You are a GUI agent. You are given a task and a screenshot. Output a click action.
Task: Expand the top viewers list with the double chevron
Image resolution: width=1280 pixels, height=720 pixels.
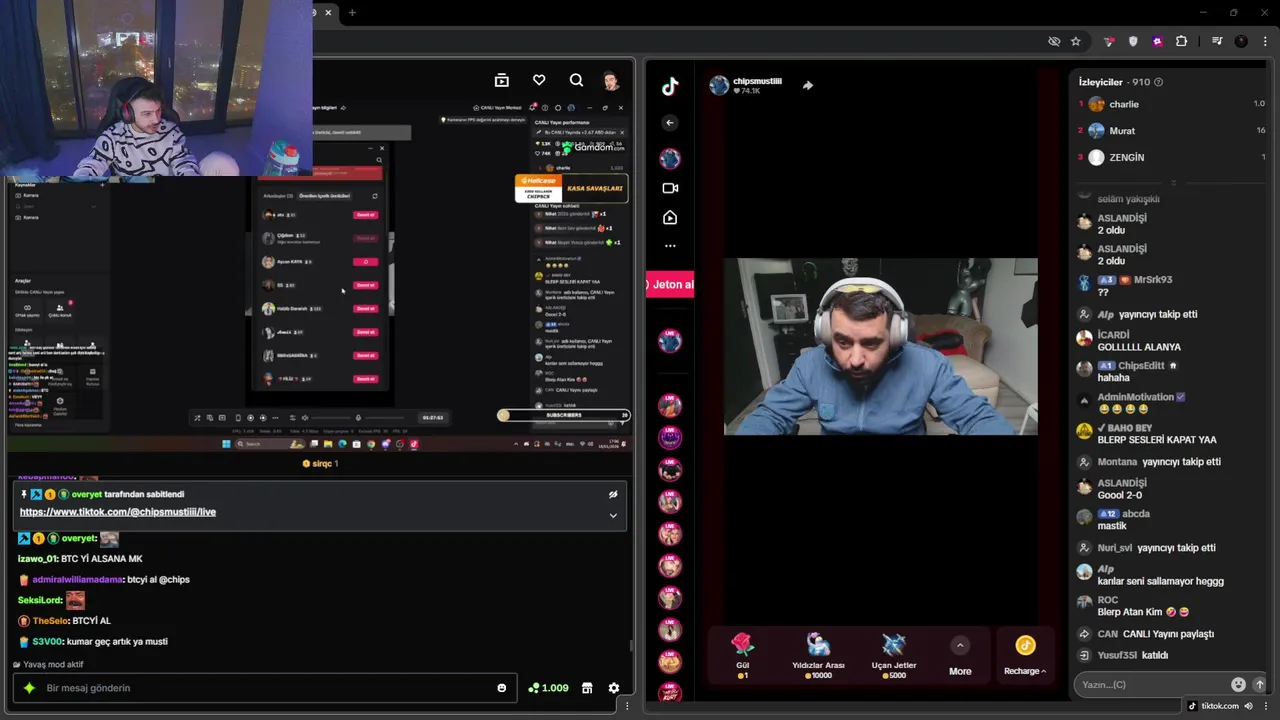tap(1173, 183)
